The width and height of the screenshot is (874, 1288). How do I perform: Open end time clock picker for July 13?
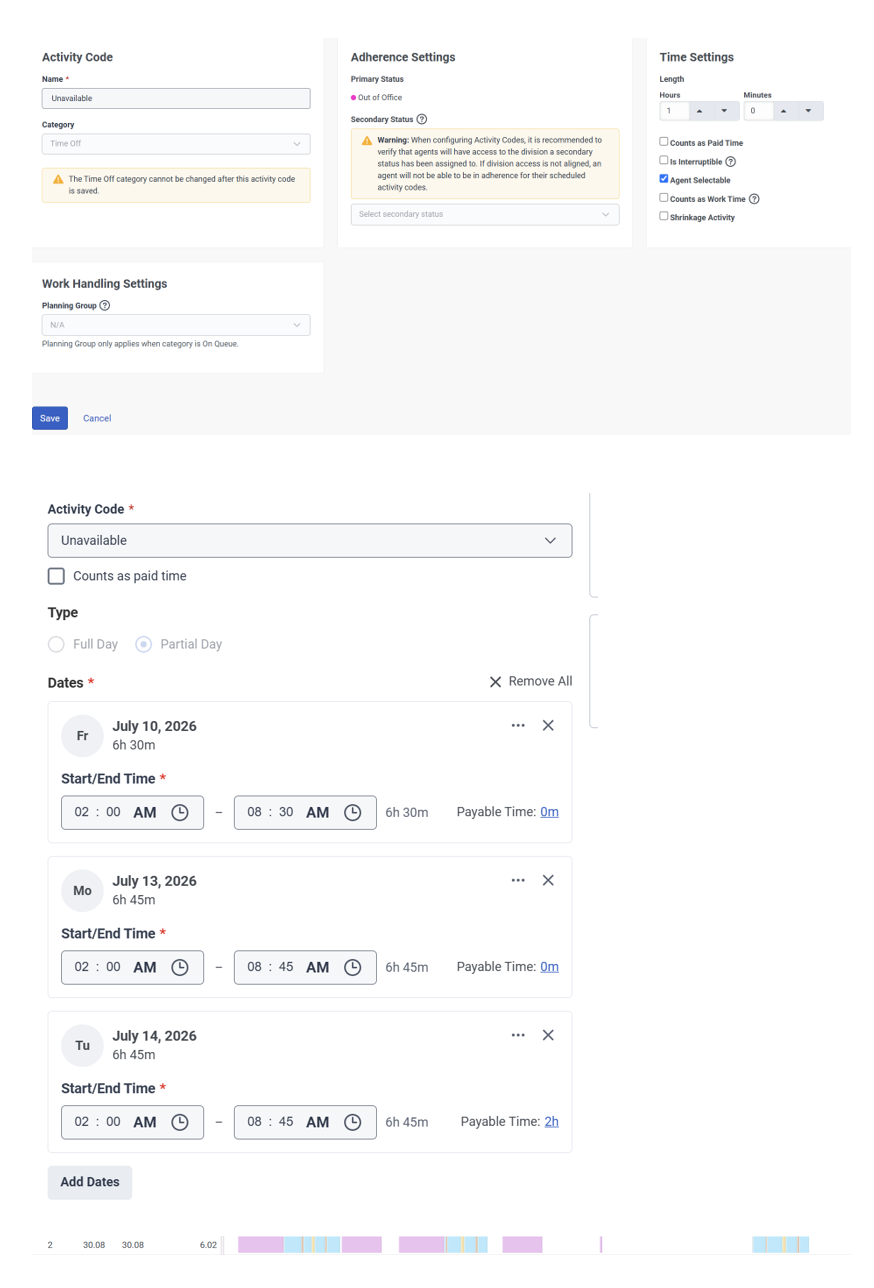tap(353, 968)
